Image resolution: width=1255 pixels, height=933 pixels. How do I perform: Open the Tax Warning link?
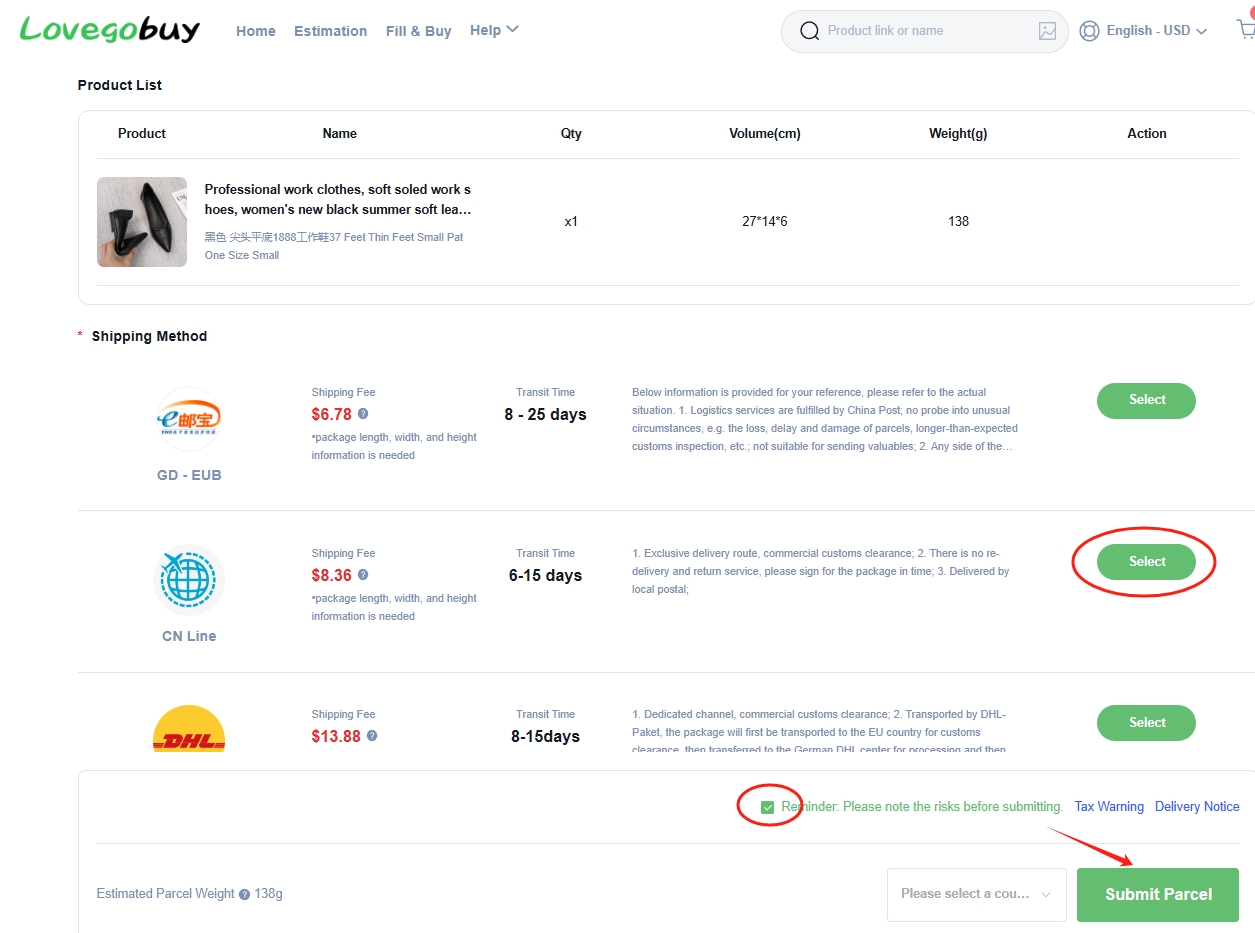pyautogui.click(x=1109, y=807)
